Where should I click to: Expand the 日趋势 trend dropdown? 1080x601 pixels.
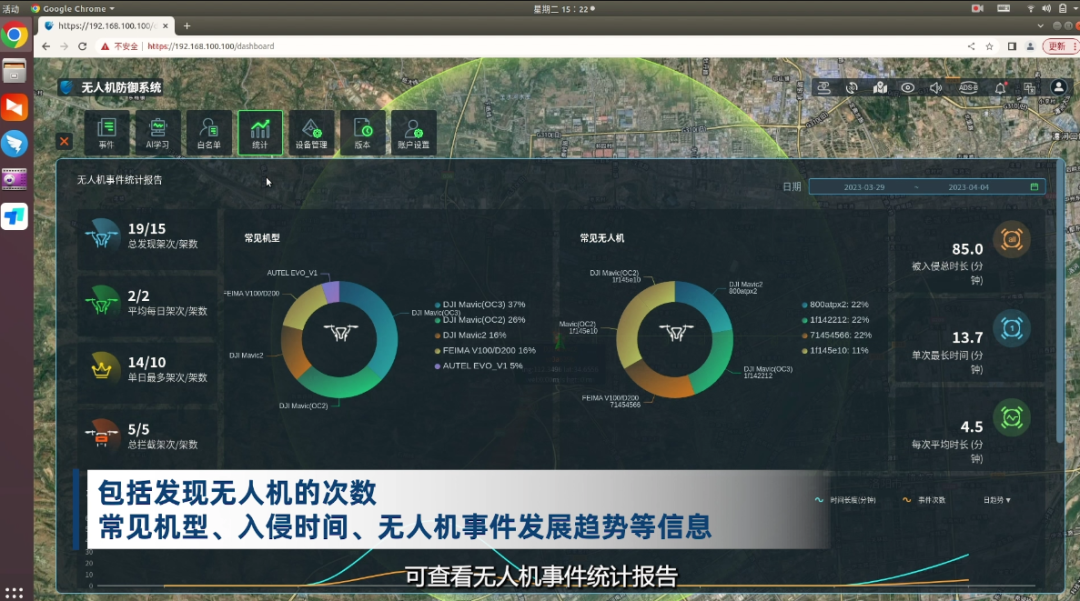pos(997,500)
